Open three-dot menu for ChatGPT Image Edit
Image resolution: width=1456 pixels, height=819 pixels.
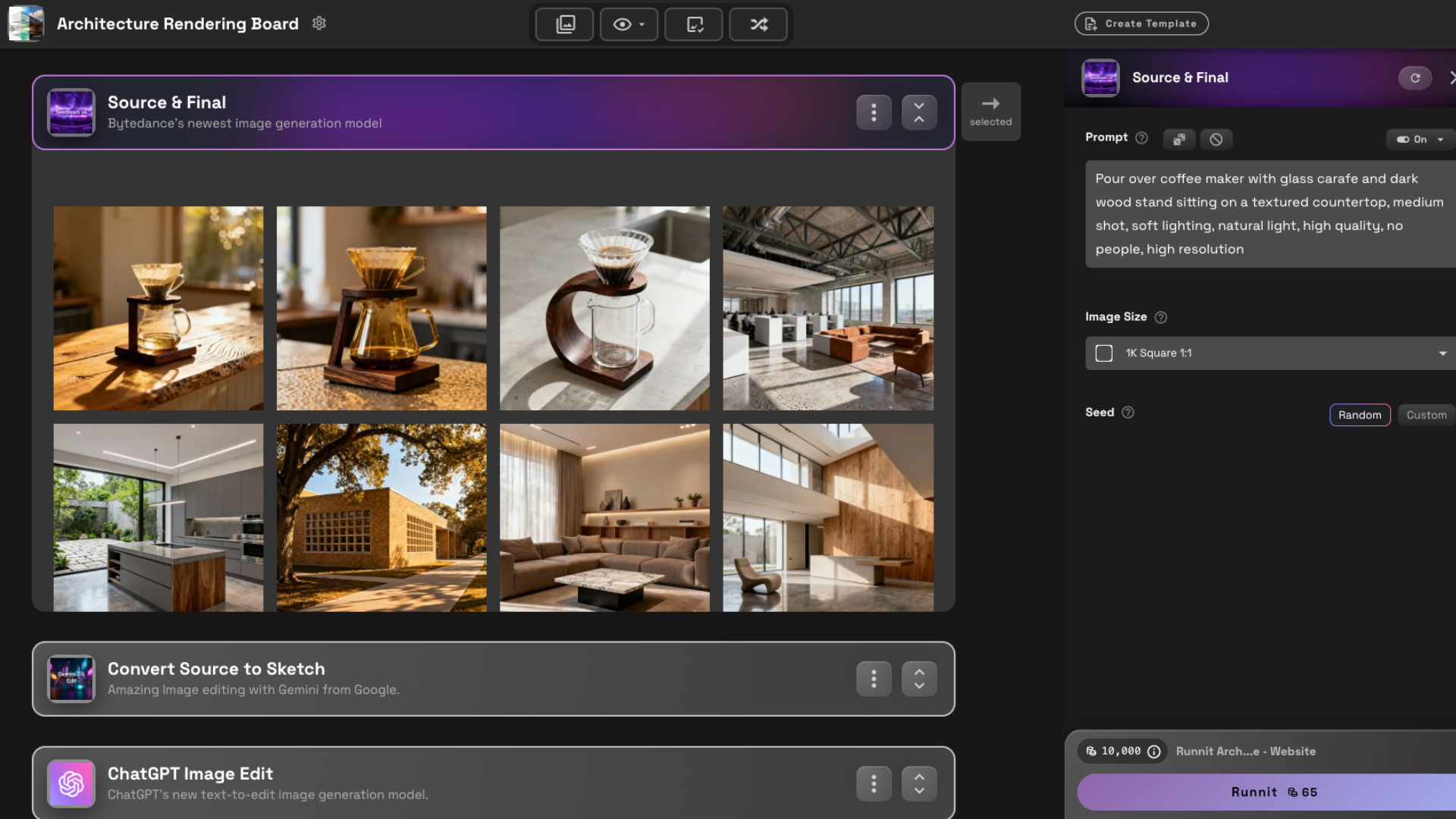coord(874,783)
